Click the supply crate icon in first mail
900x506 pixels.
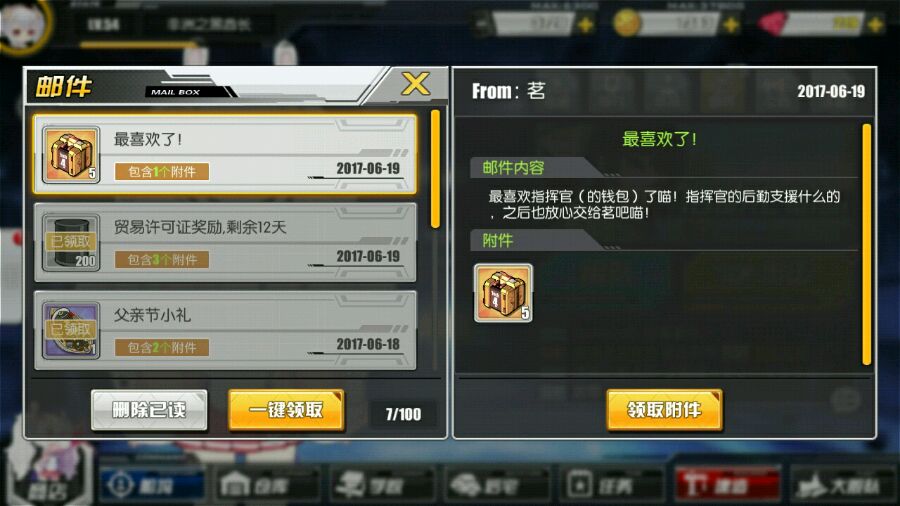71,155
